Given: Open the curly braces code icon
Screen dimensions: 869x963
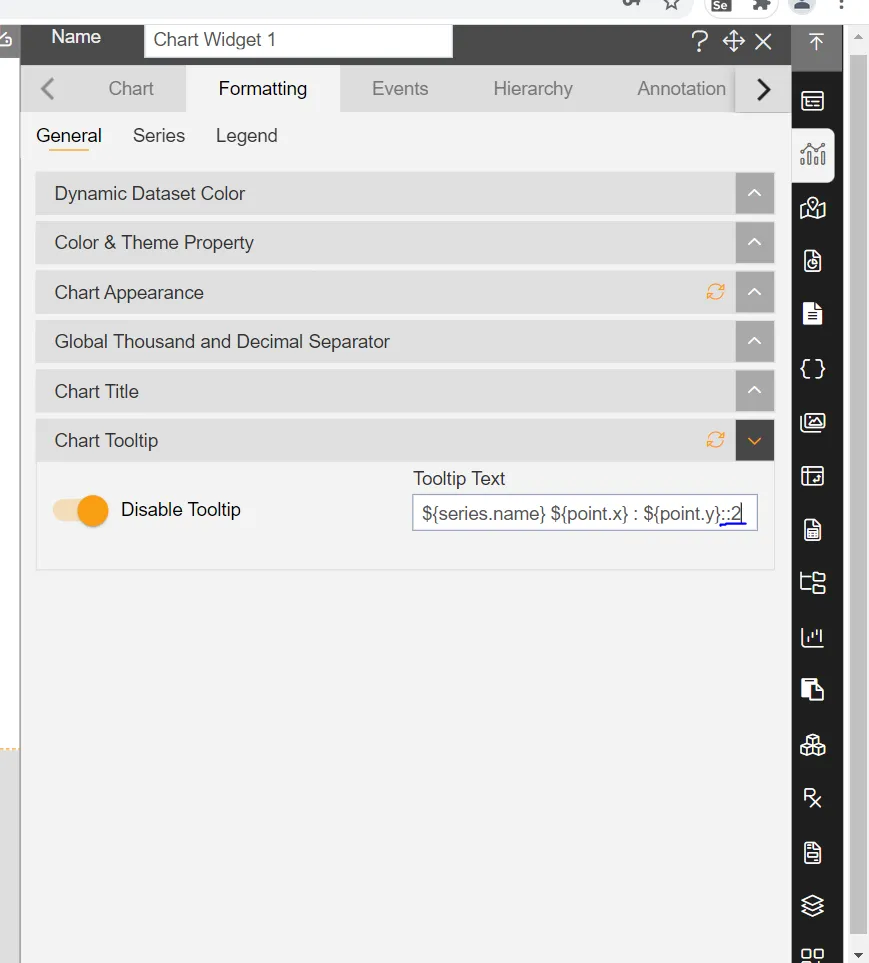Looking at the screenshot, I should 812,368.
